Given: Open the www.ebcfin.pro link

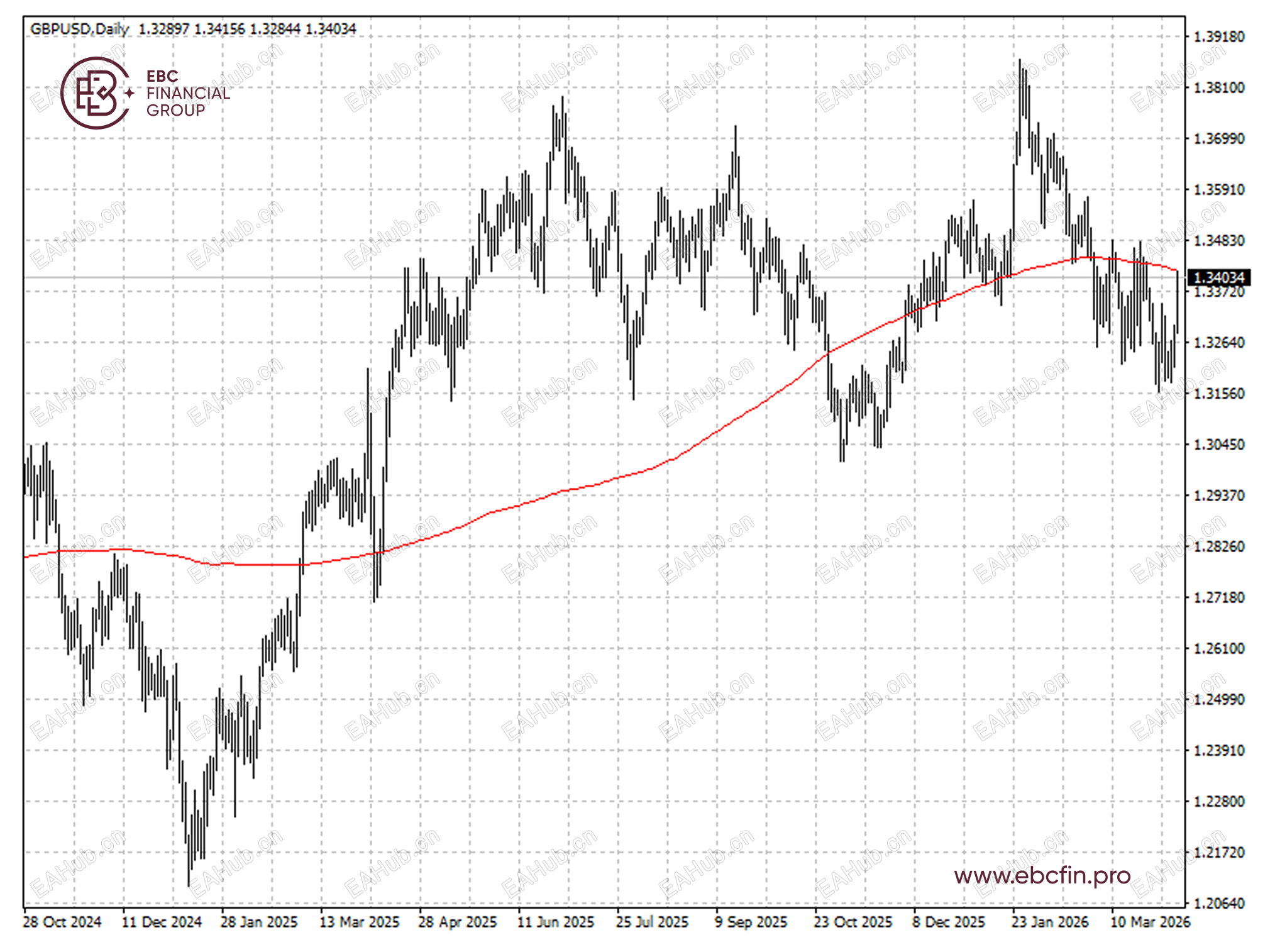Looking at the screenshot, I should [1042, 875].
